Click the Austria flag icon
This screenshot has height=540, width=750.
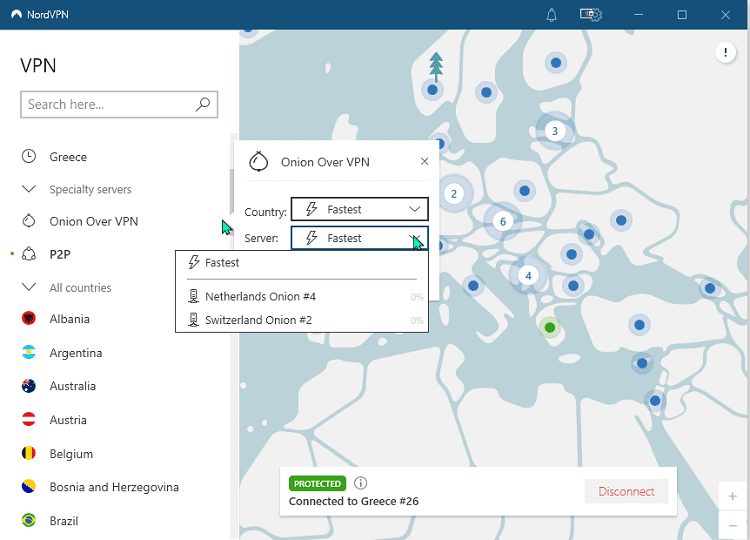[29, 419]
